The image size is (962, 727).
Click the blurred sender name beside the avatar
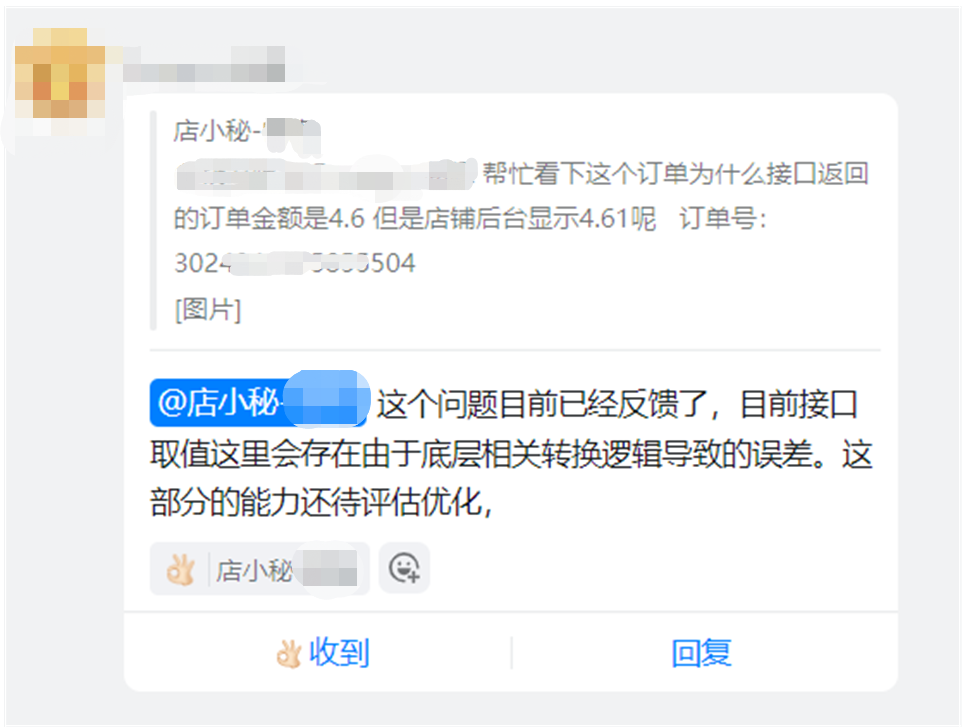click(204, 64)
